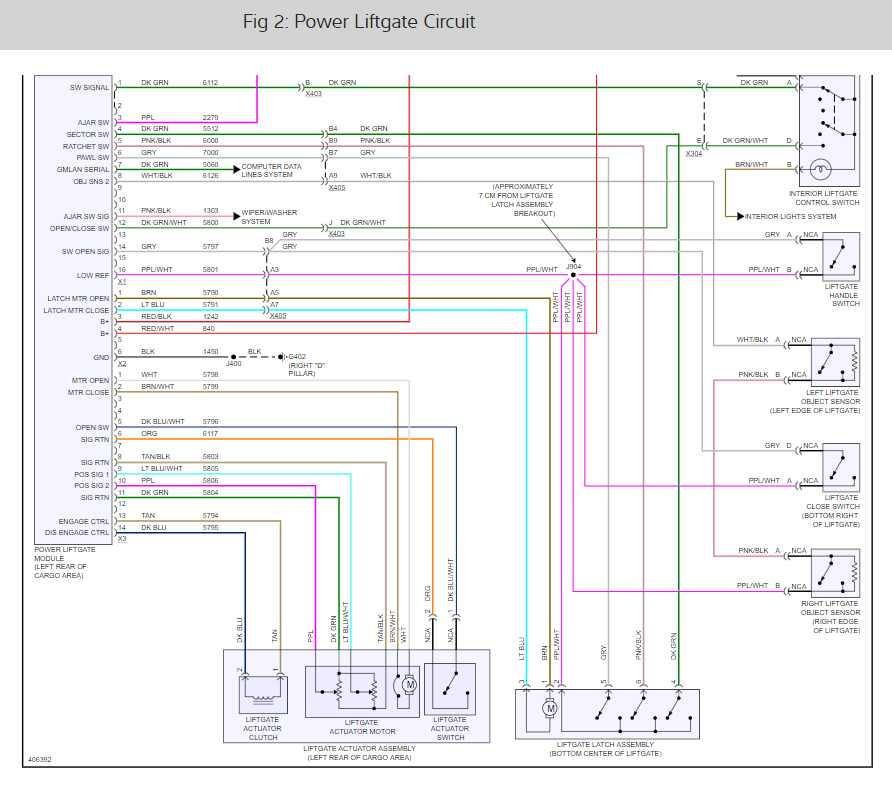
Task: Select the X304 connector label
Action: pos(694,154)
